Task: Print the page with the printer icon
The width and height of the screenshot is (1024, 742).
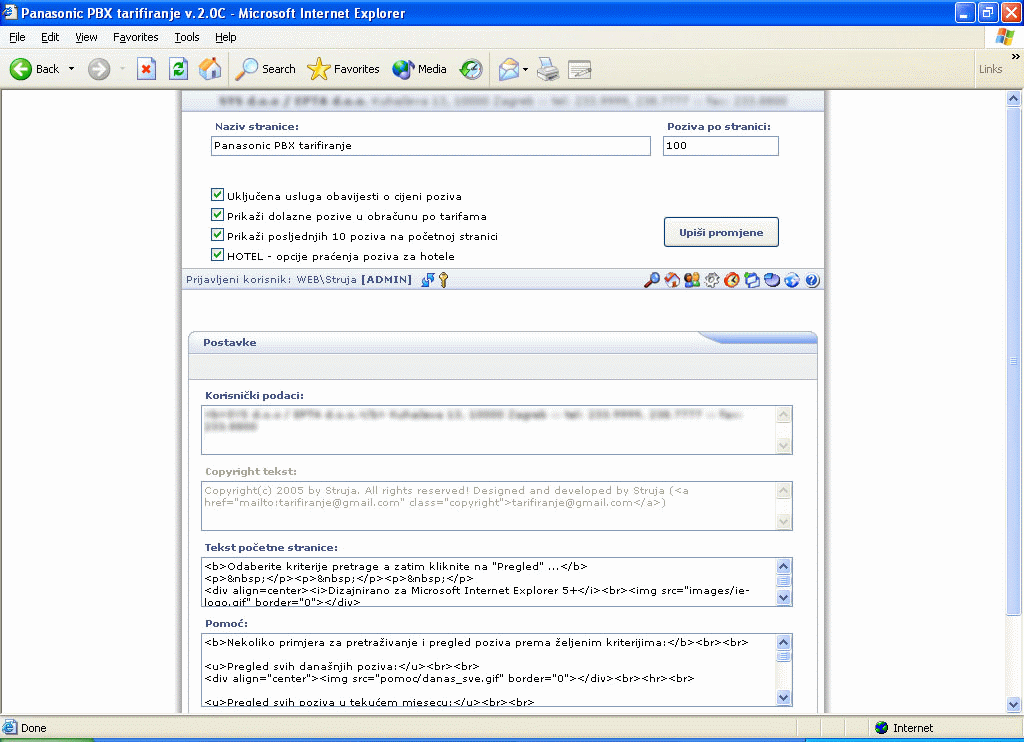Action: 548,69
